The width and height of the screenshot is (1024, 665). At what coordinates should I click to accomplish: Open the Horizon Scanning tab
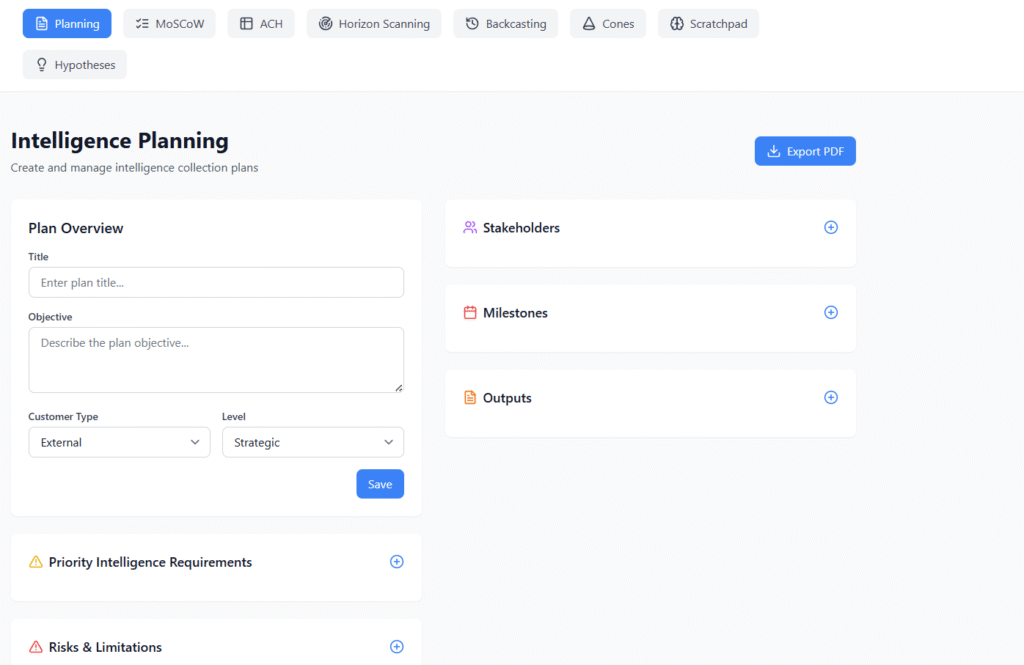coord(373,24)
